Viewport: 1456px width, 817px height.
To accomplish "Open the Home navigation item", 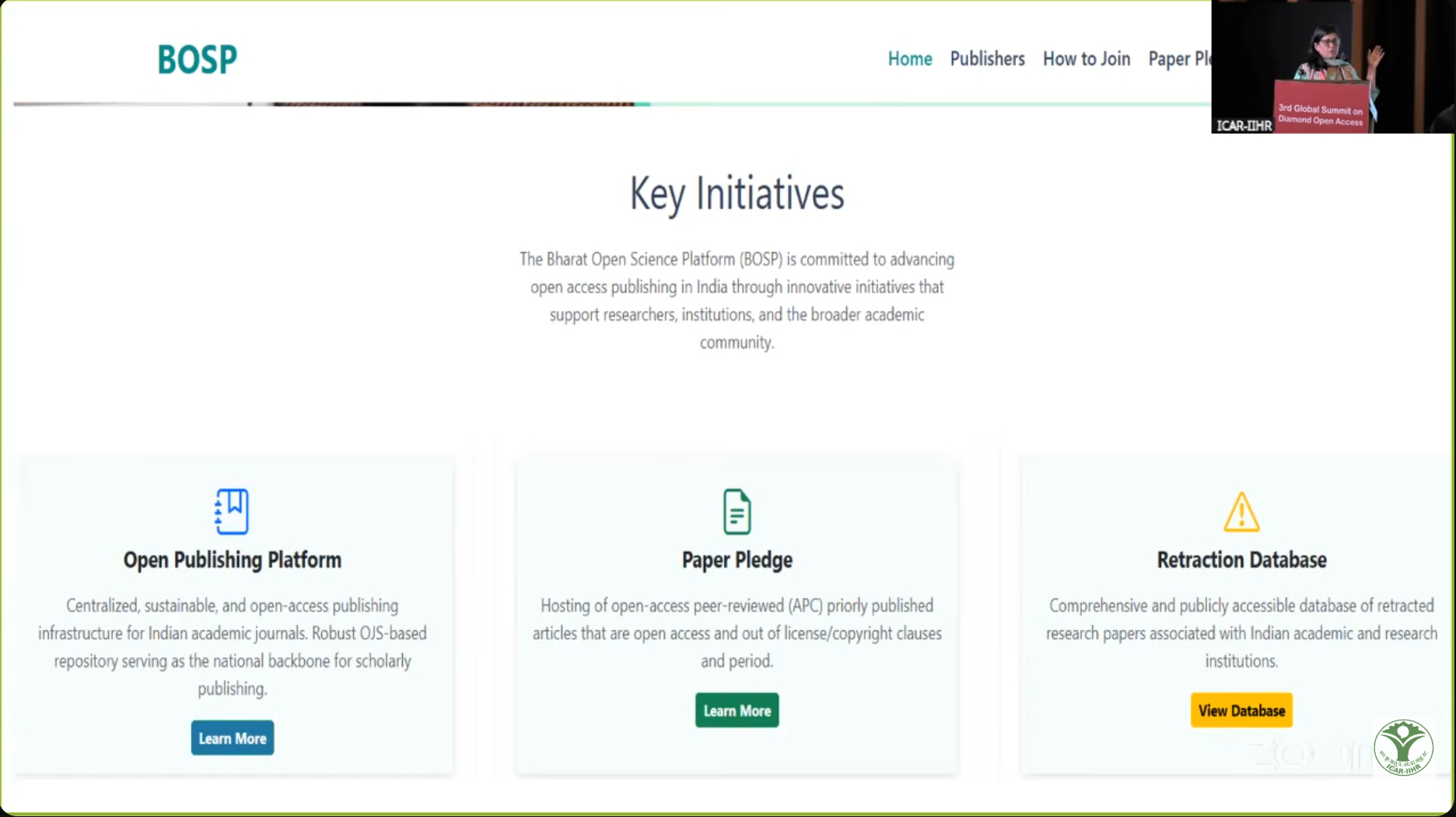I will [x=909, y=59].
